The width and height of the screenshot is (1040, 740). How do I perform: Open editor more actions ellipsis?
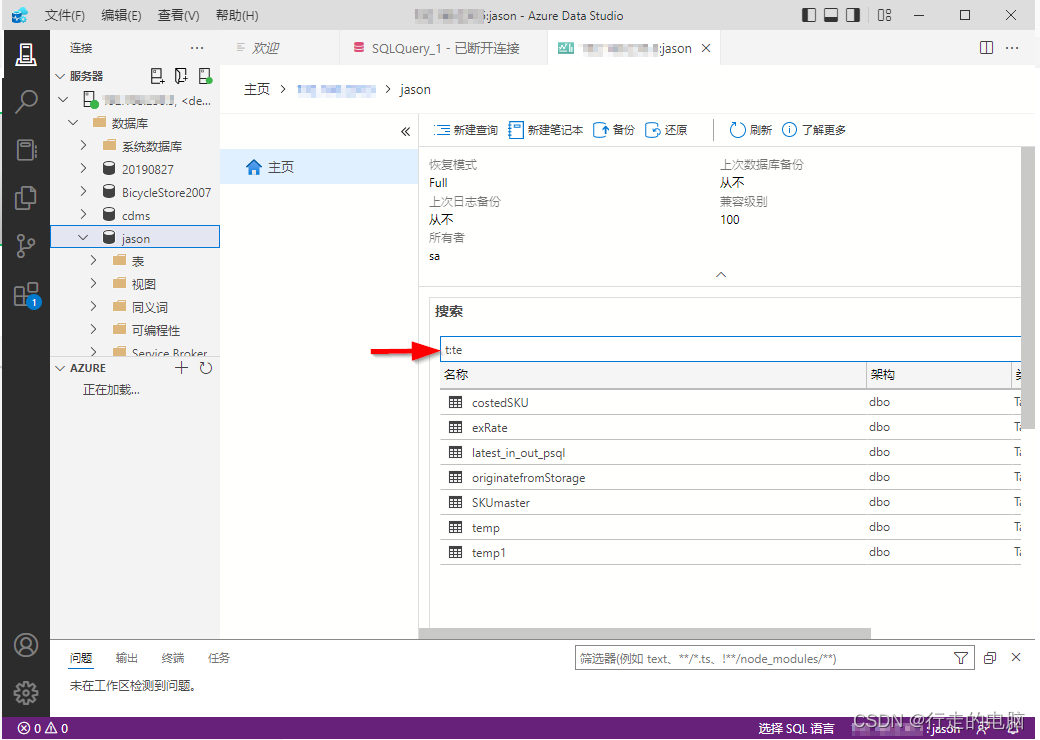tap(1012, 48)
